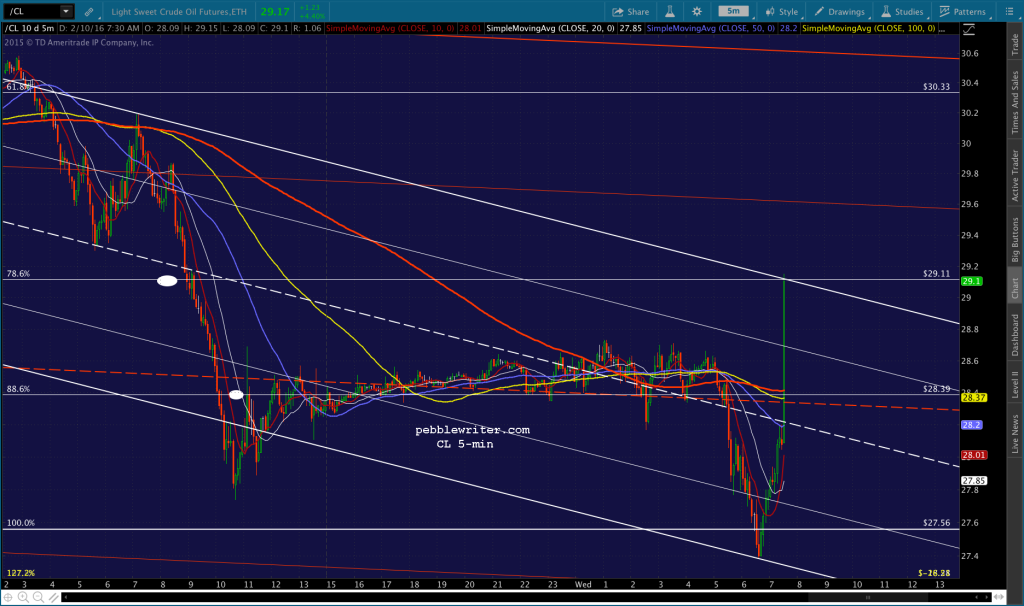Open the Live News sidebar tab
Screen dimensions: 1024x606
pyautogui.click(x=1015, y=434)
